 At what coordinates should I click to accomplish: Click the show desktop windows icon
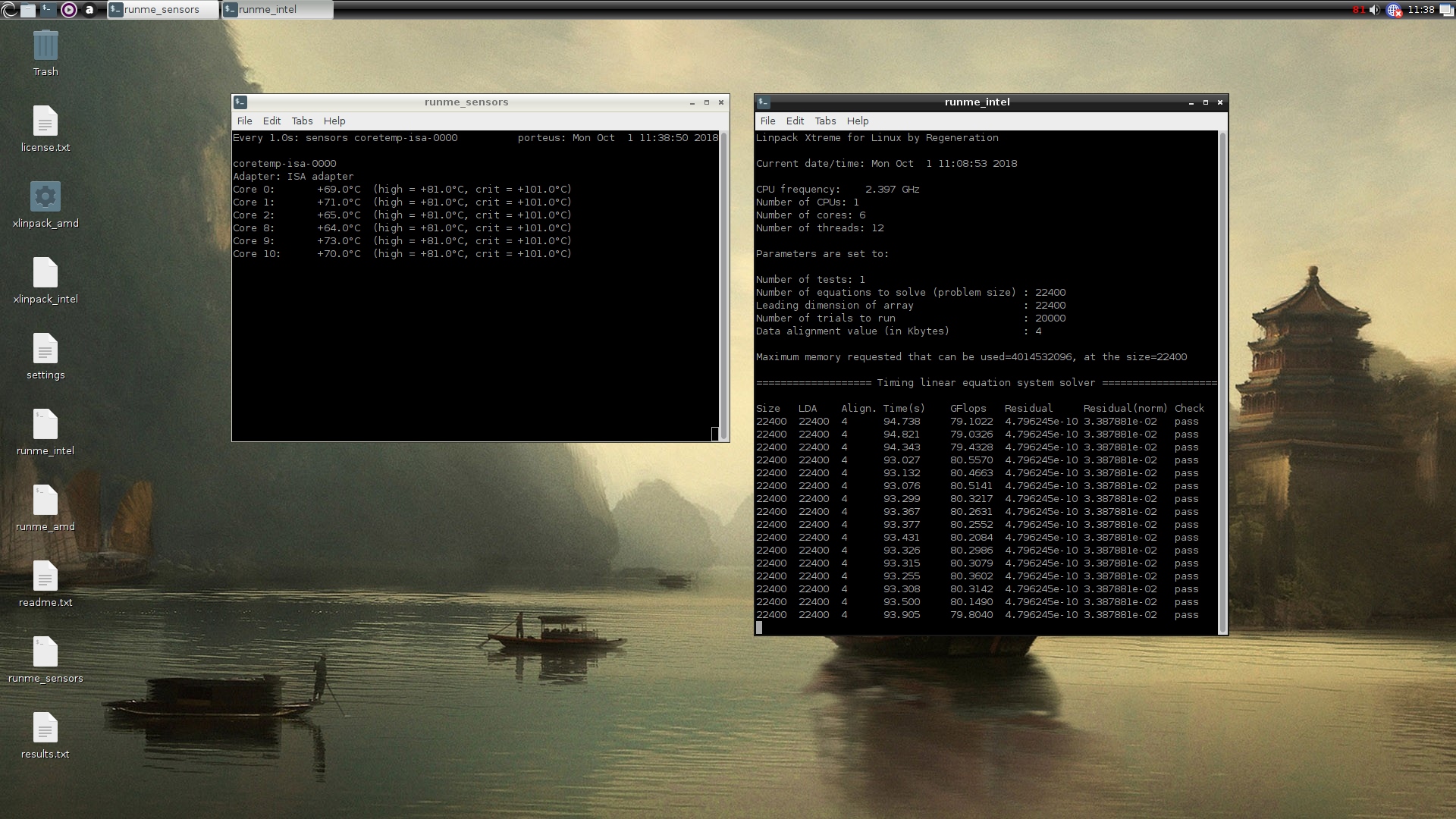(x=1448, y=10)
